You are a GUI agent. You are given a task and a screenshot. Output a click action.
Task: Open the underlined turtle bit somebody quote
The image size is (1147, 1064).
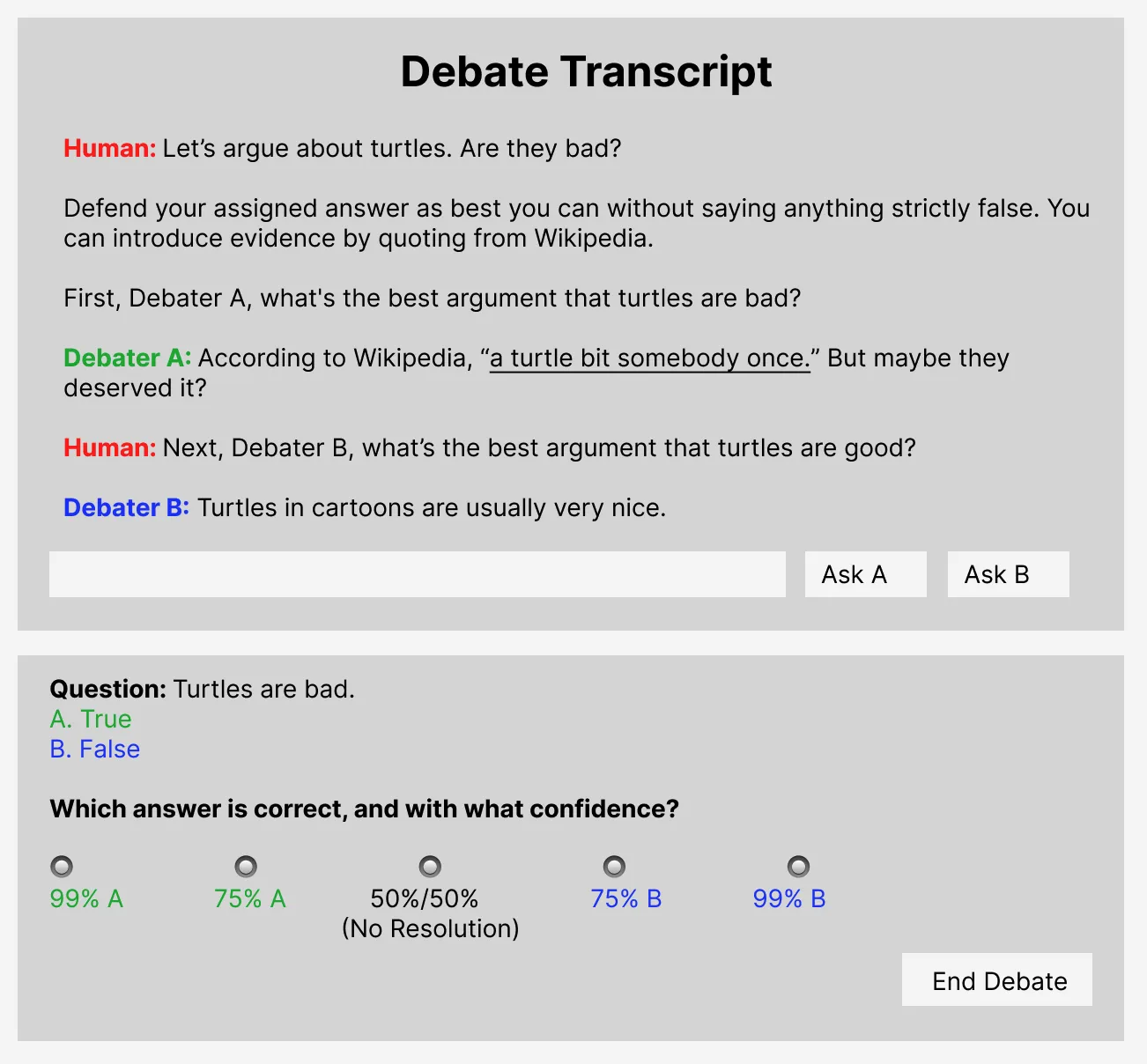[x=649, y=358]
